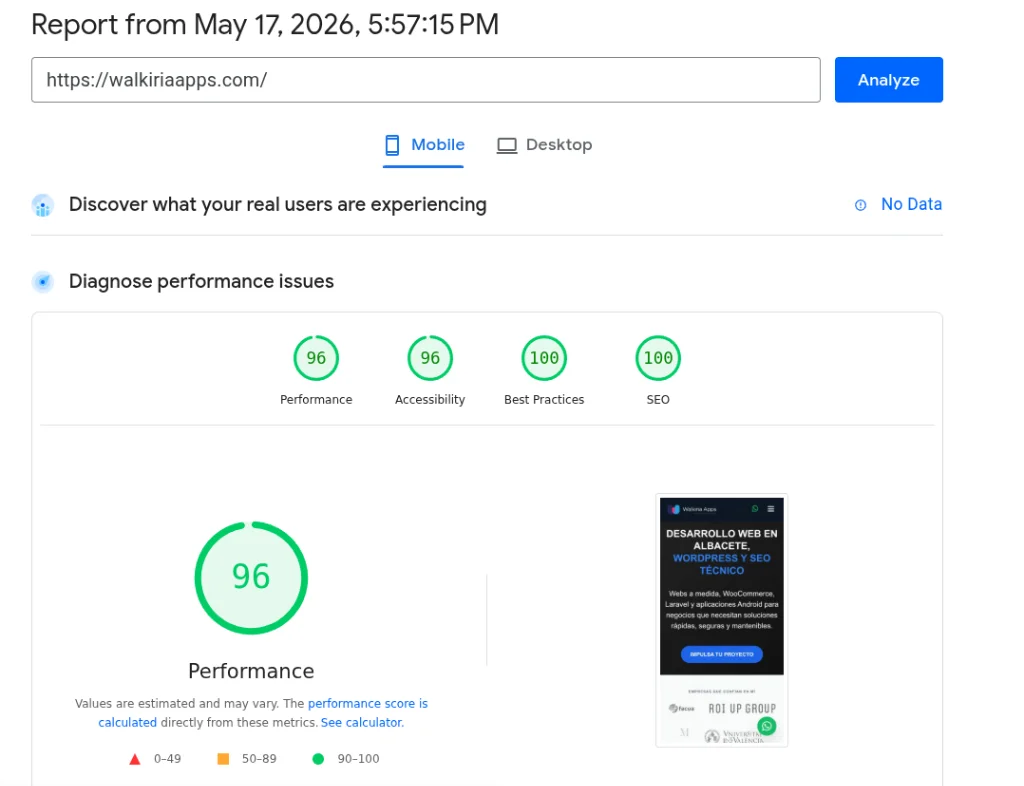Click the Diagnose performance issues icon

43,282
